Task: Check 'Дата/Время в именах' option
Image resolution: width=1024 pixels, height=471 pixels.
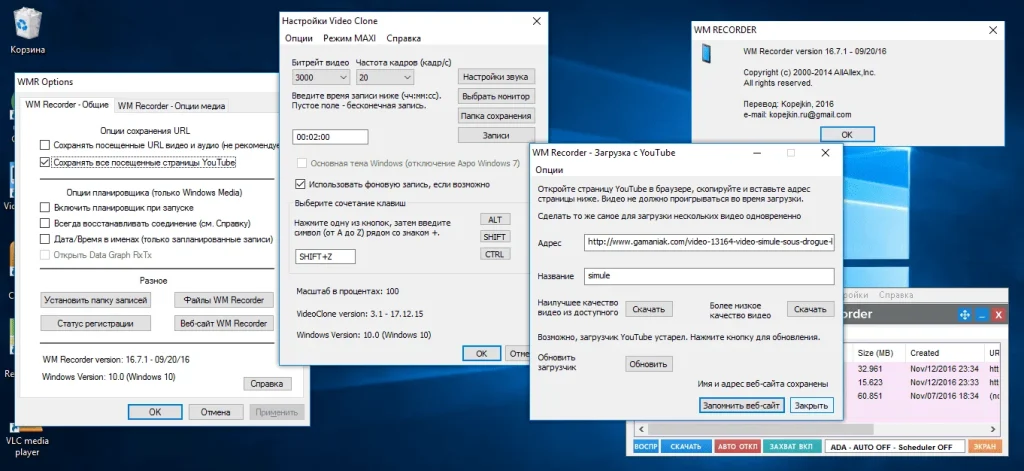Action: (44, 239)
